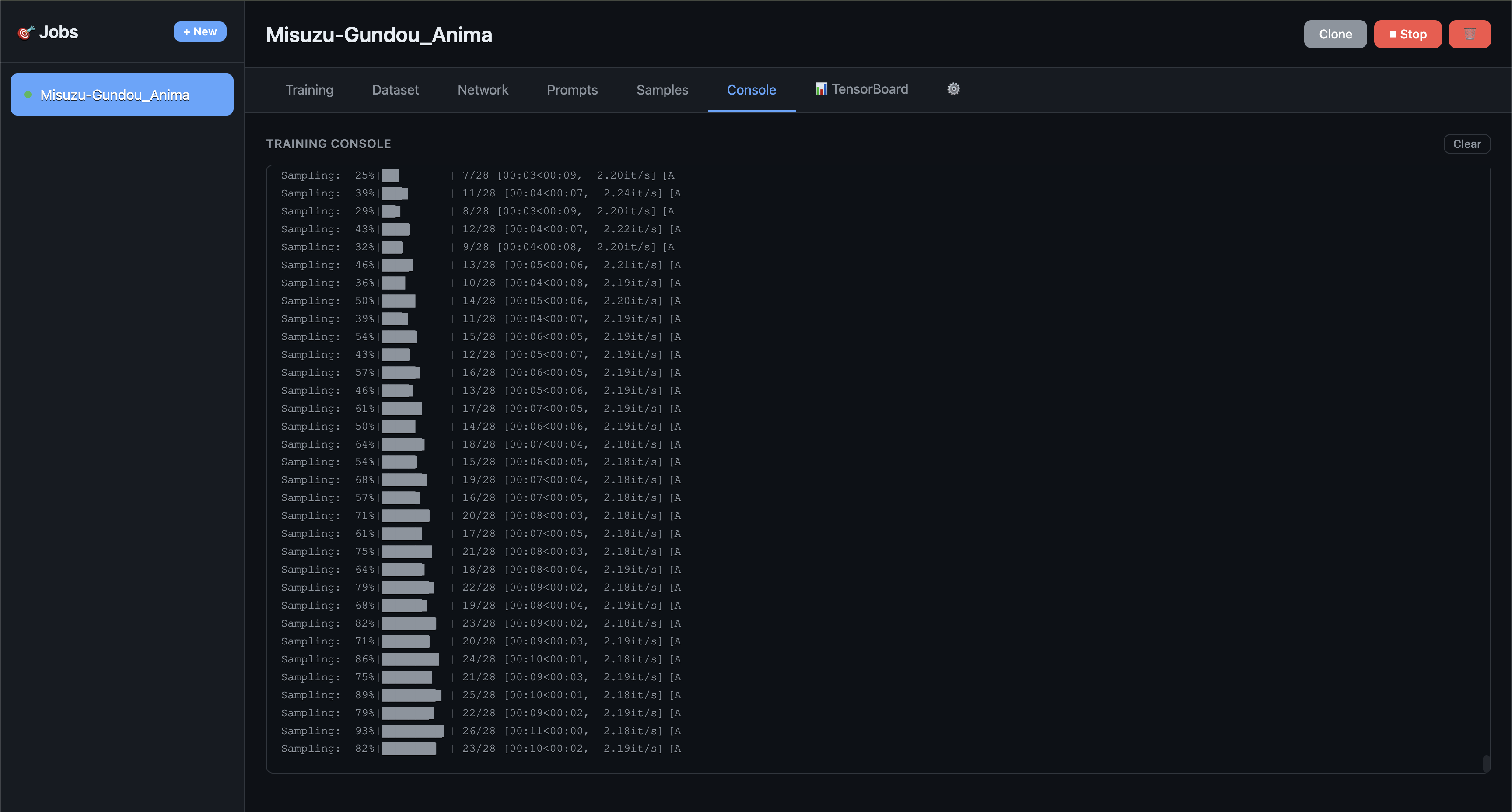
Task: Create a new job with + New
Action: (x=199, y=31)
